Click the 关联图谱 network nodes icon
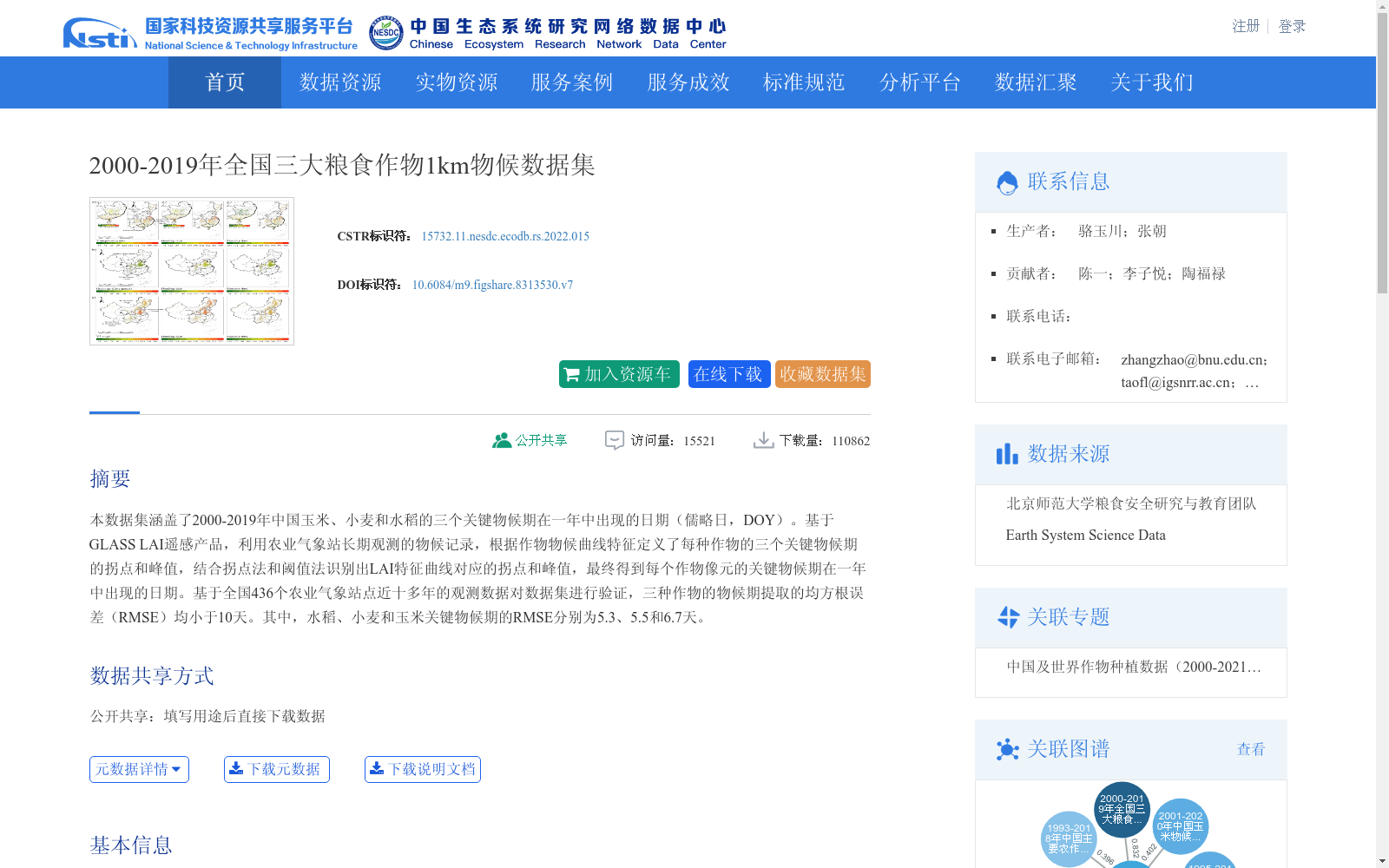The height and width of the screenshot is (868, 1389). [1007, 749]
